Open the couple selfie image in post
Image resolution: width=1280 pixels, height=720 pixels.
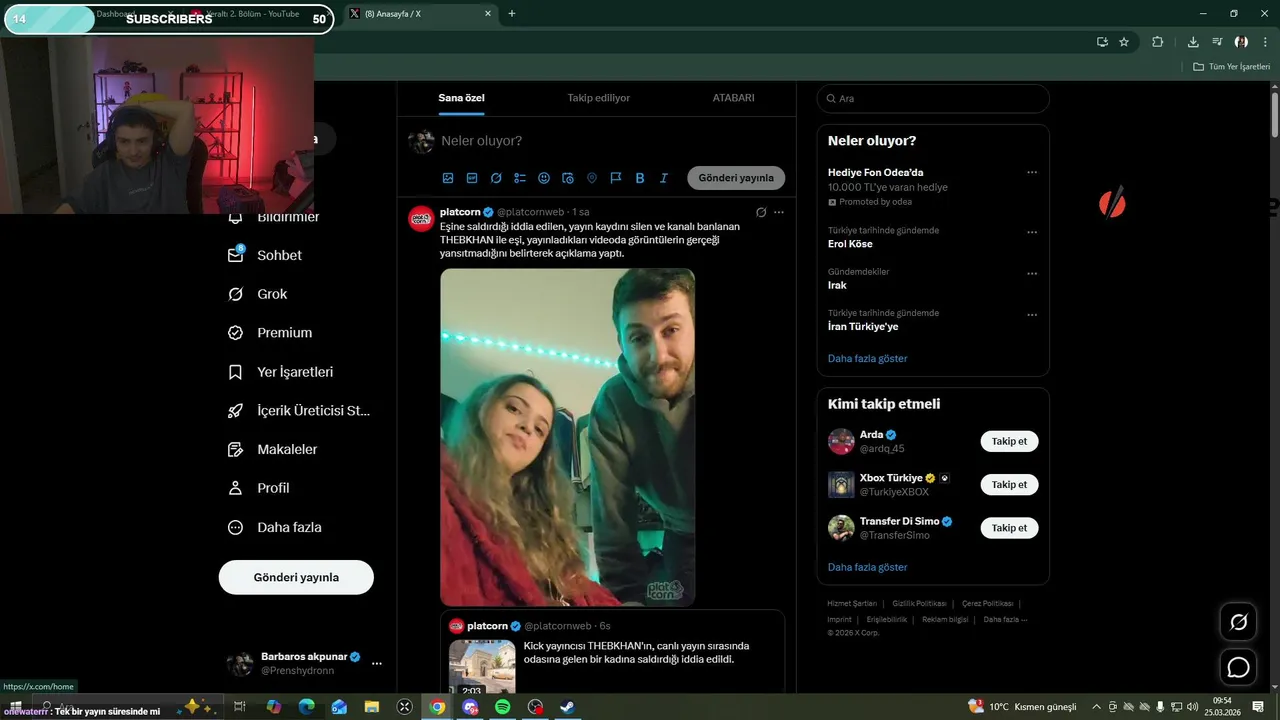coord(567,437)
